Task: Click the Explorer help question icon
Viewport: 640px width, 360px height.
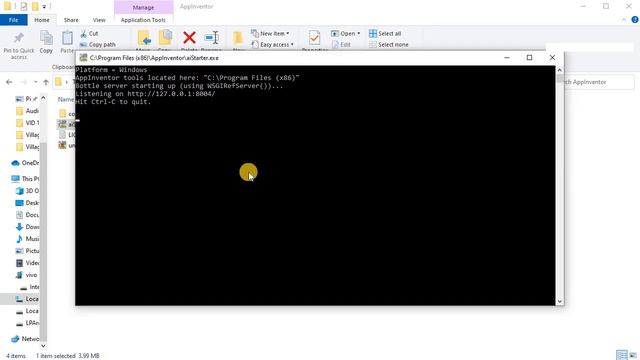Action: coord(635,20)
